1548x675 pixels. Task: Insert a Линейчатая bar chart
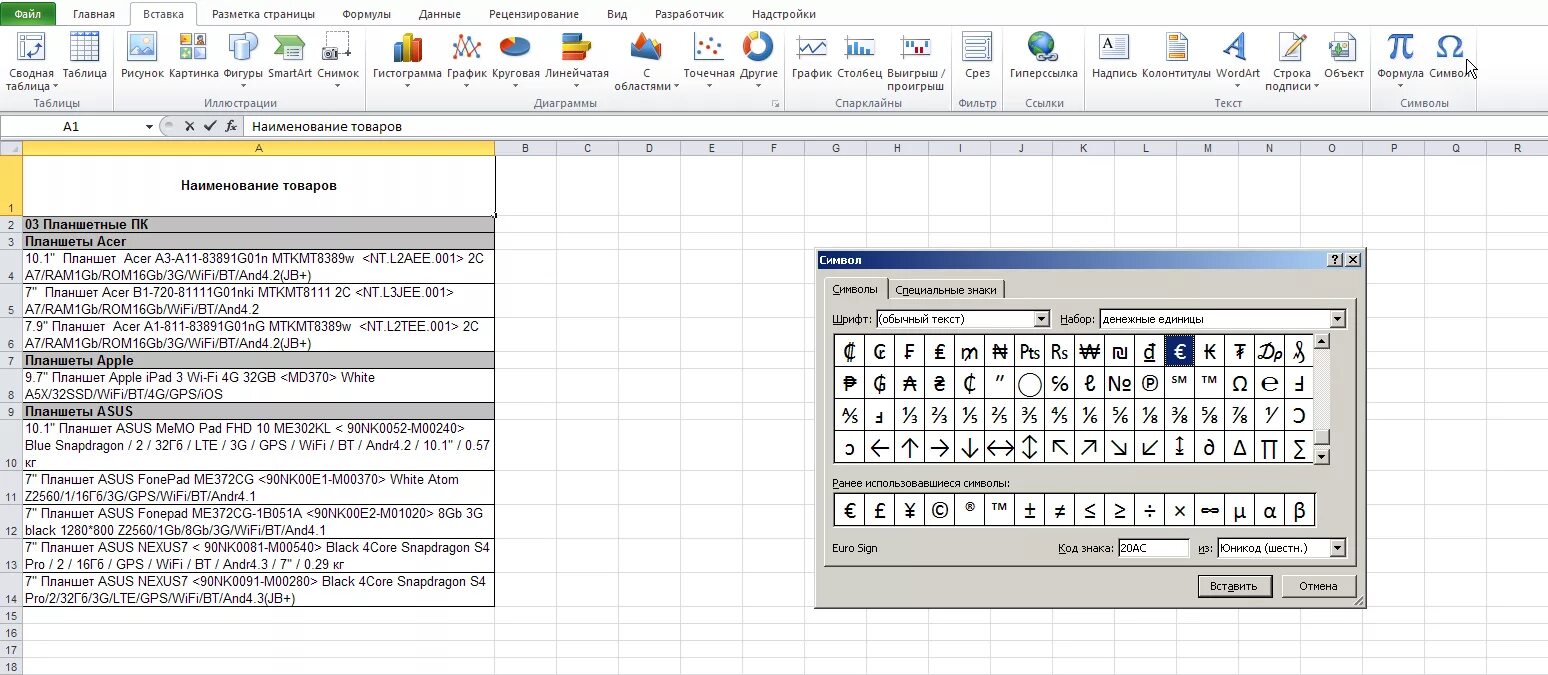[576, 60]
